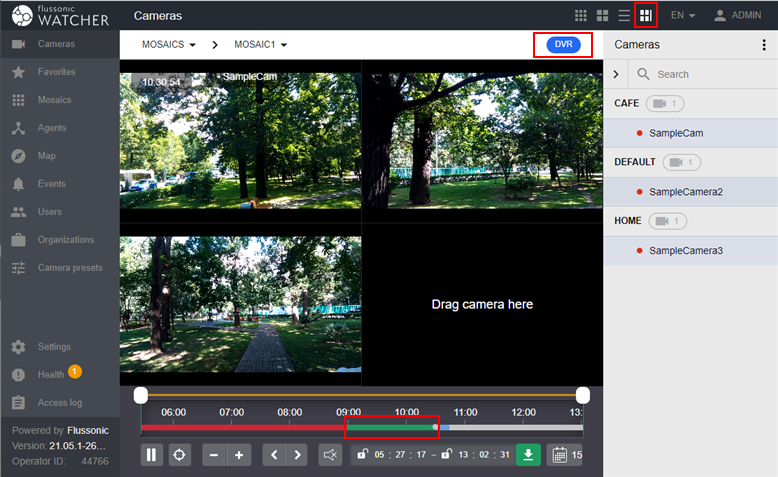Click the Flussonic link in footer
This screenshot has width=778, height=477.
tap(88, 430)
